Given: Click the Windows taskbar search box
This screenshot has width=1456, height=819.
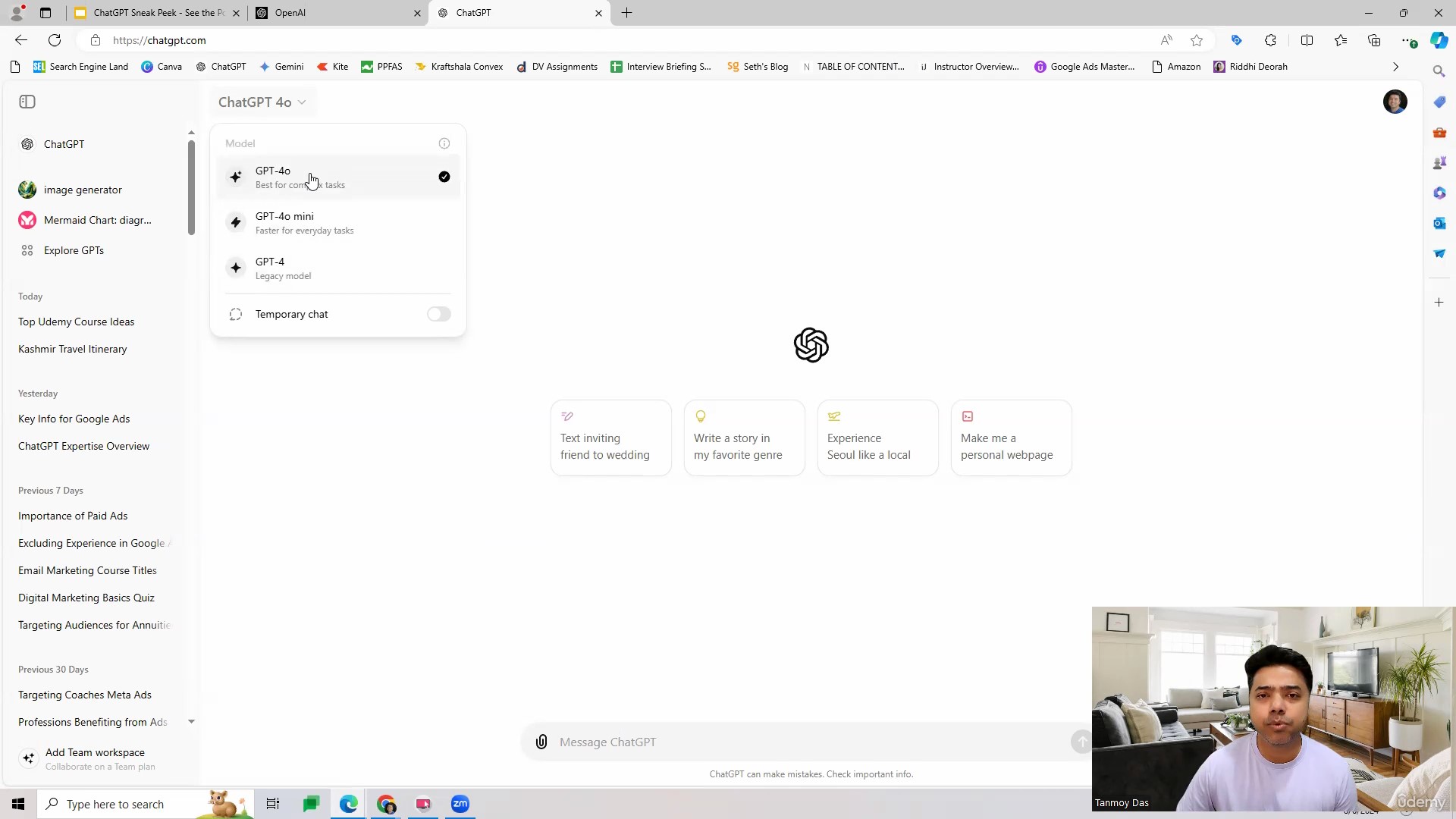Looking at the screenshot, I should pyautogui.click(x=144, y=804).
